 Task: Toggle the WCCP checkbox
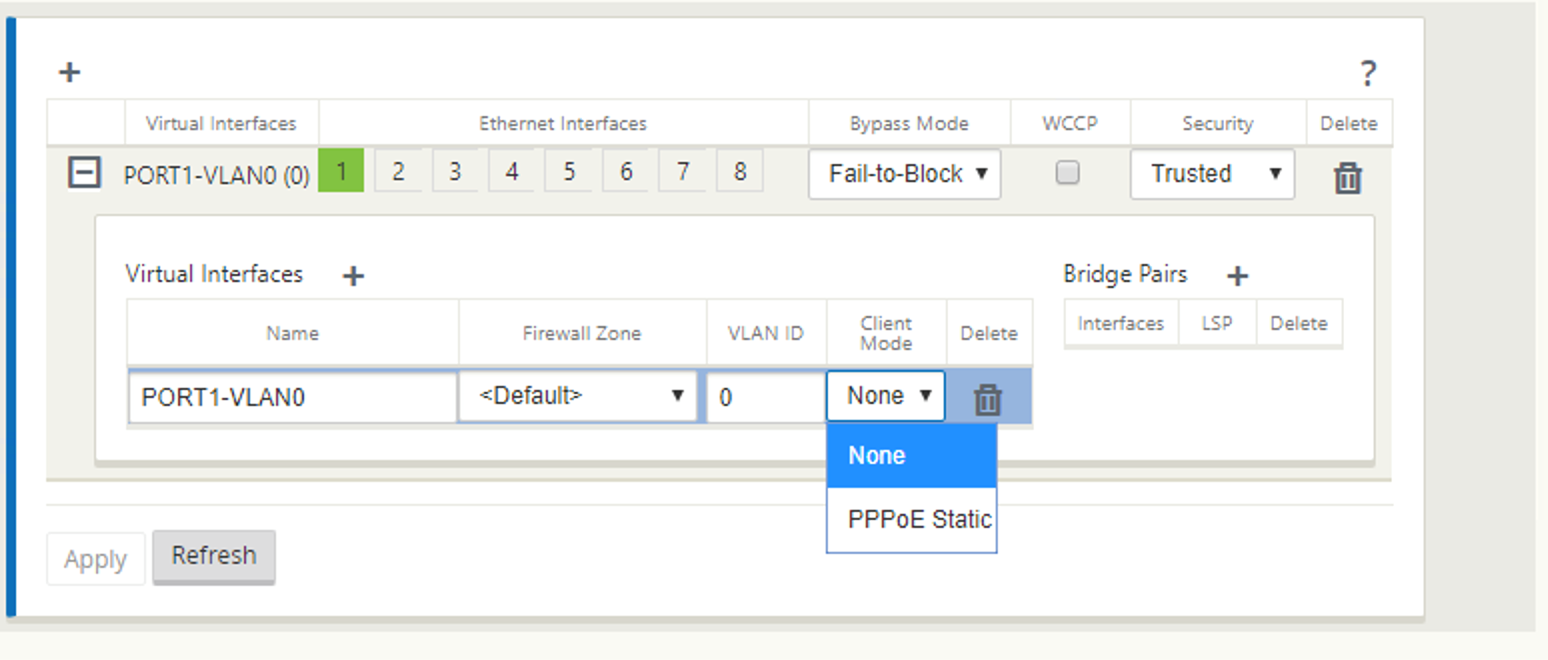pyautogui.click(x=1068, y=173)
